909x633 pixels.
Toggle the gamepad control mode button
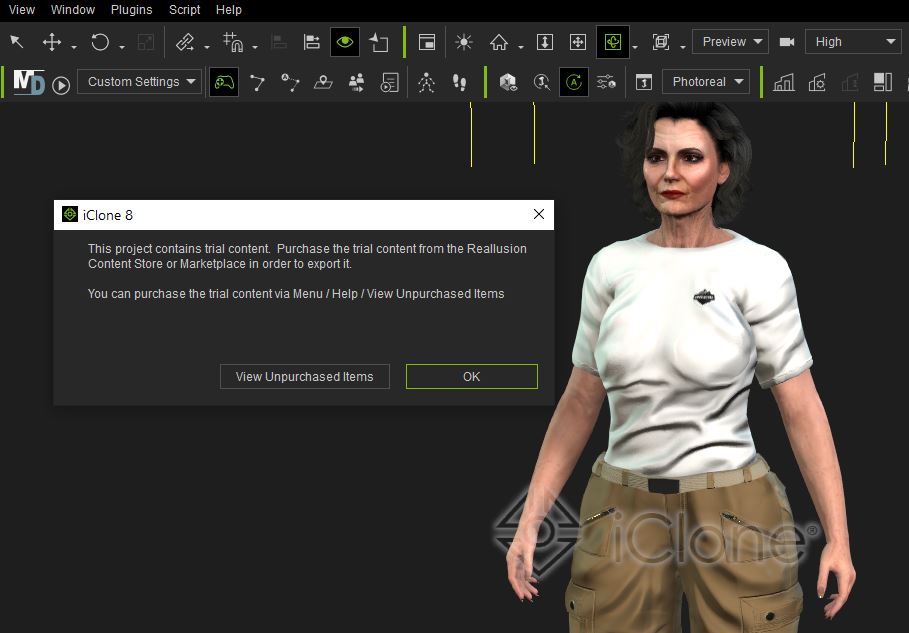coord(224,82)
